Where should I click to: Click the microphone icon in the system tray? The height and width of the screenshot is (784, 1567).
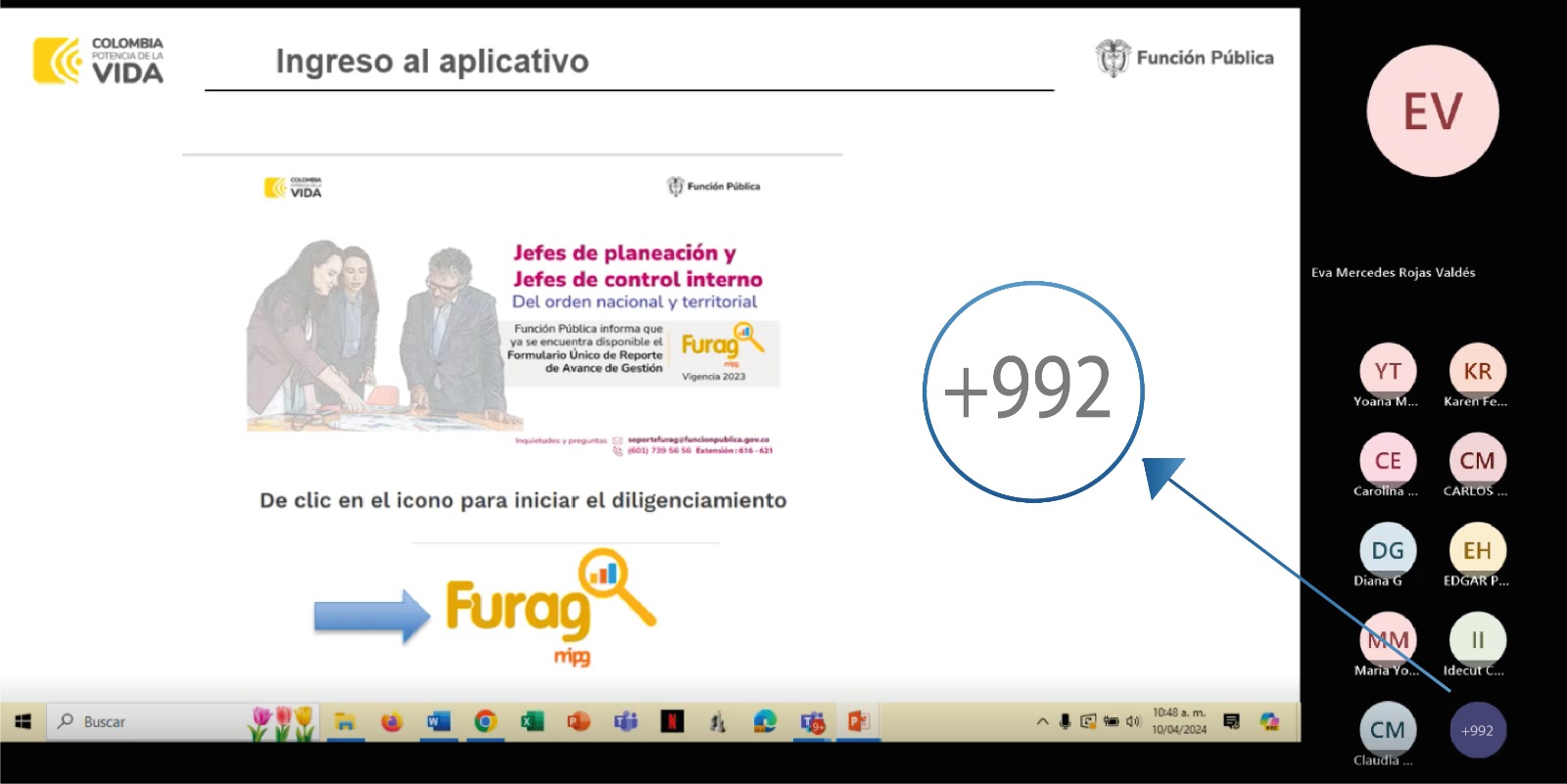1065,721
